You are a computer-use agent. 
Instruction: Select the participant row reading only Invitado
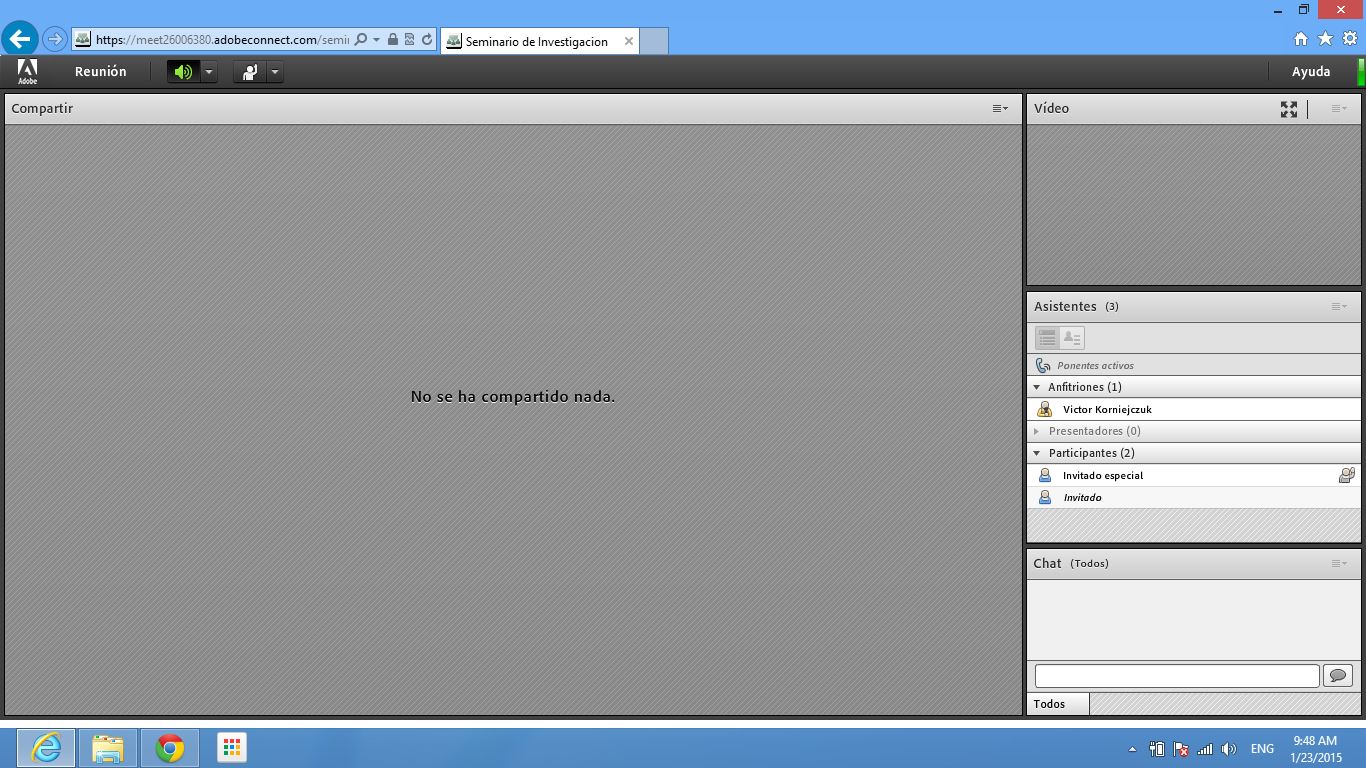click(1194, 497)
